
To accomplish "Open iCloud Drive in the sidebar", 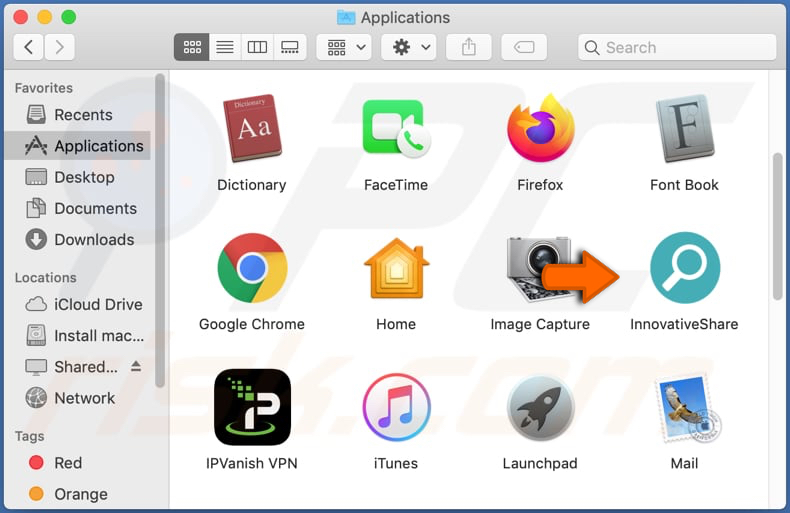I will [x=78, y=304].
